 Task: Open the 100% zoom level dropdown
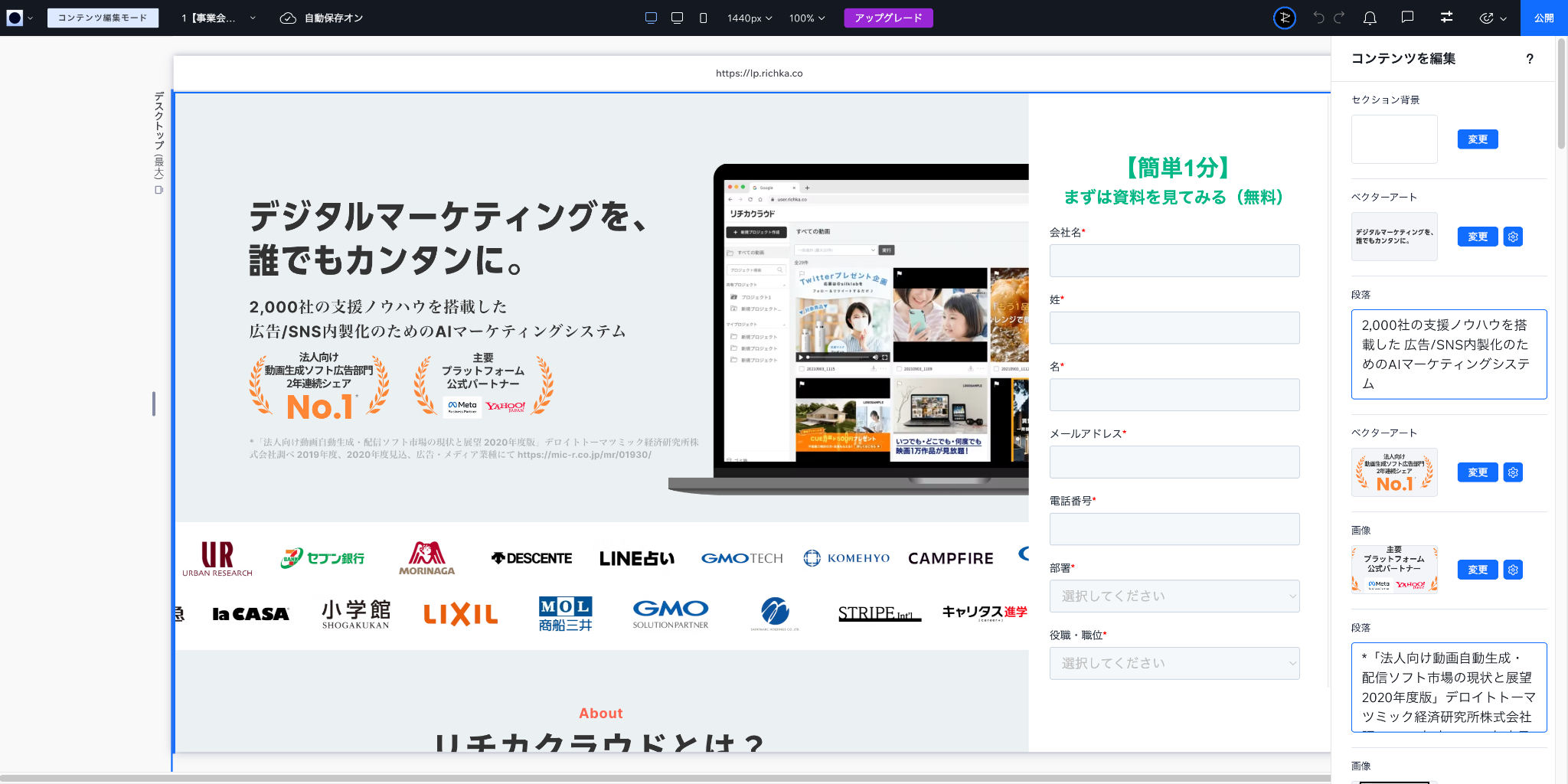point(807,18)
